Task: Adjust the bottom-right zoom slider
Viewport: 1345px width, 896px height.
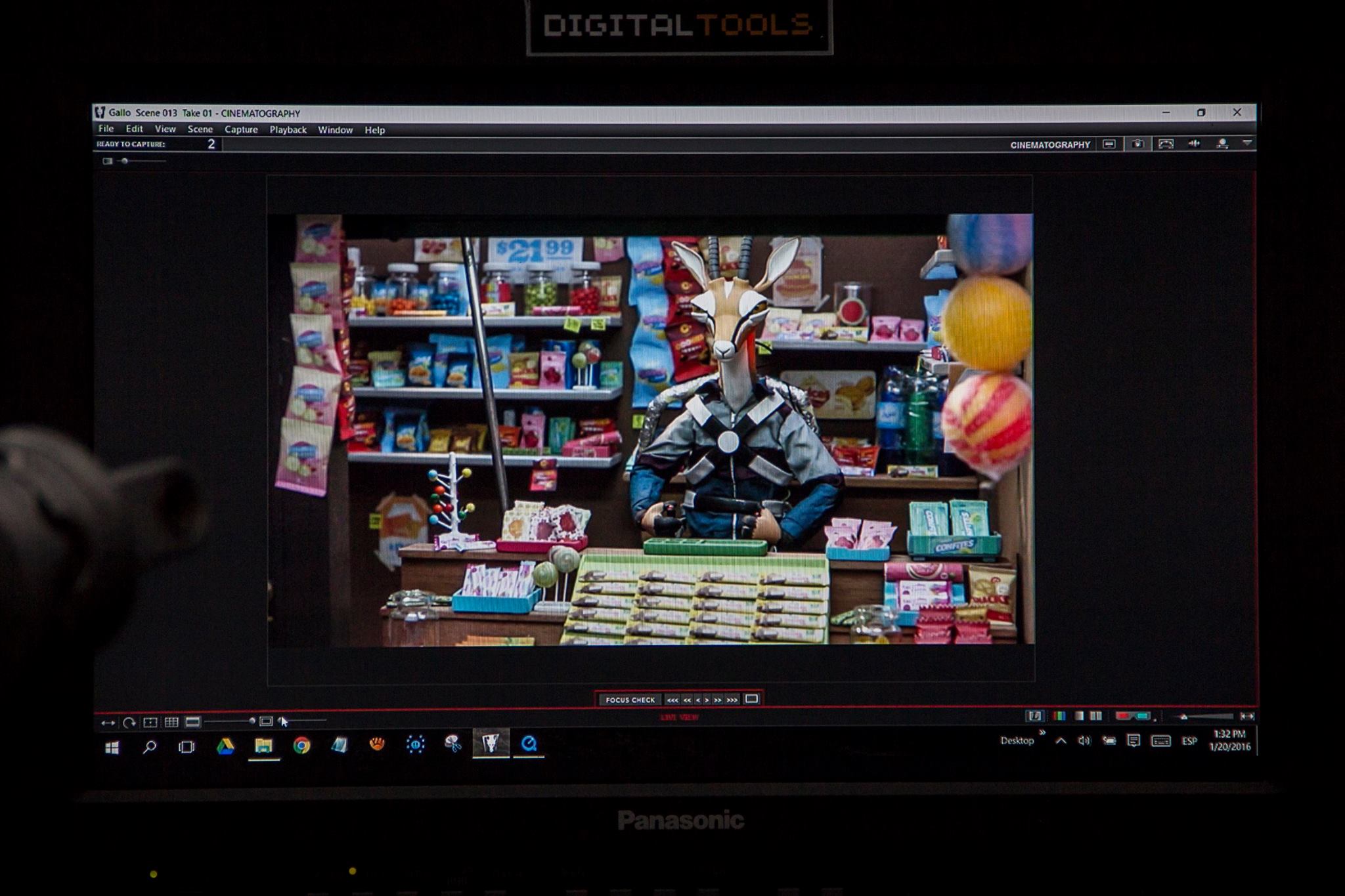Action: point(1205,716)
